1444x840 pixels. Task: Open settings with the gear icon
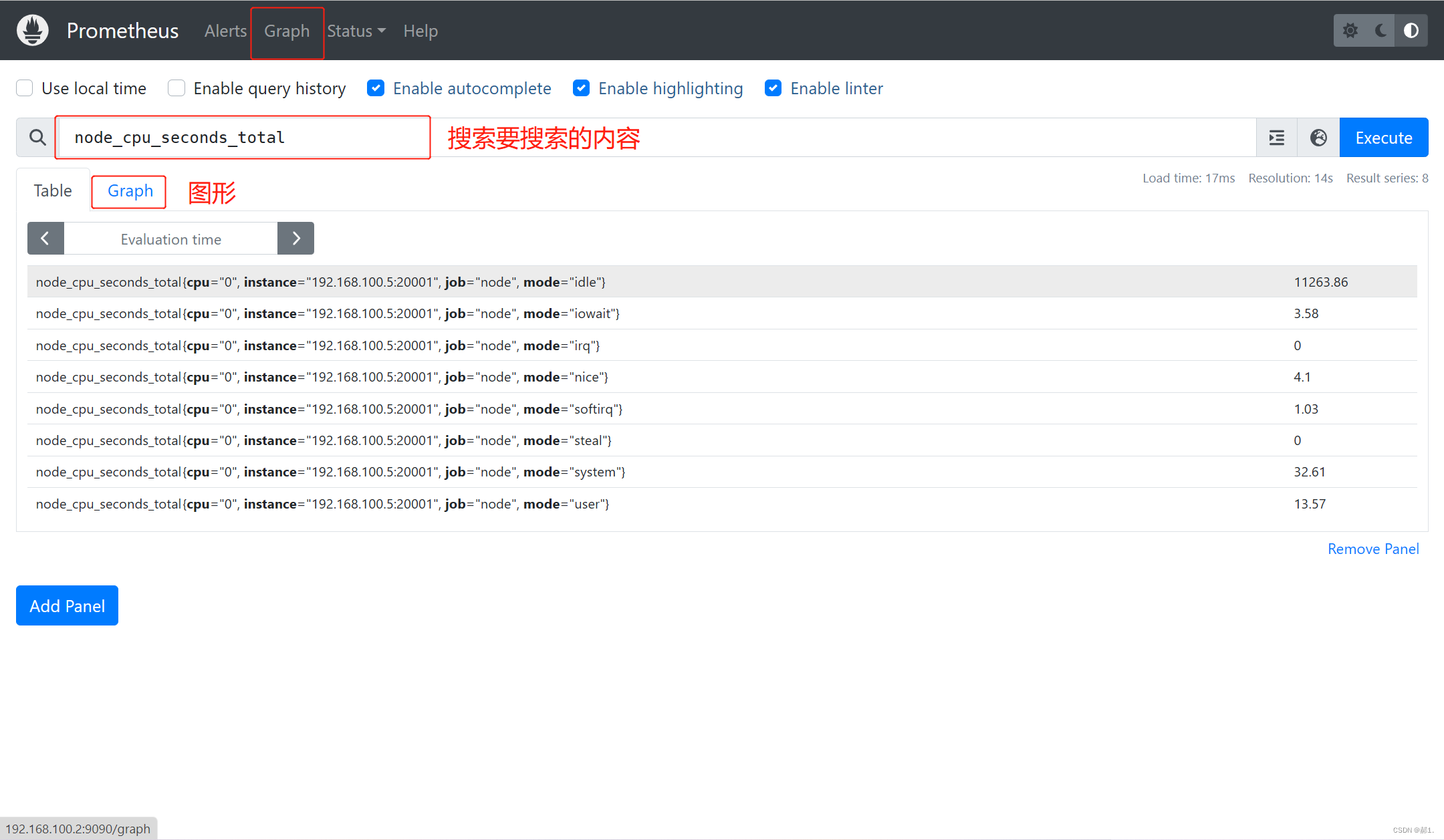coord(1350,30)
